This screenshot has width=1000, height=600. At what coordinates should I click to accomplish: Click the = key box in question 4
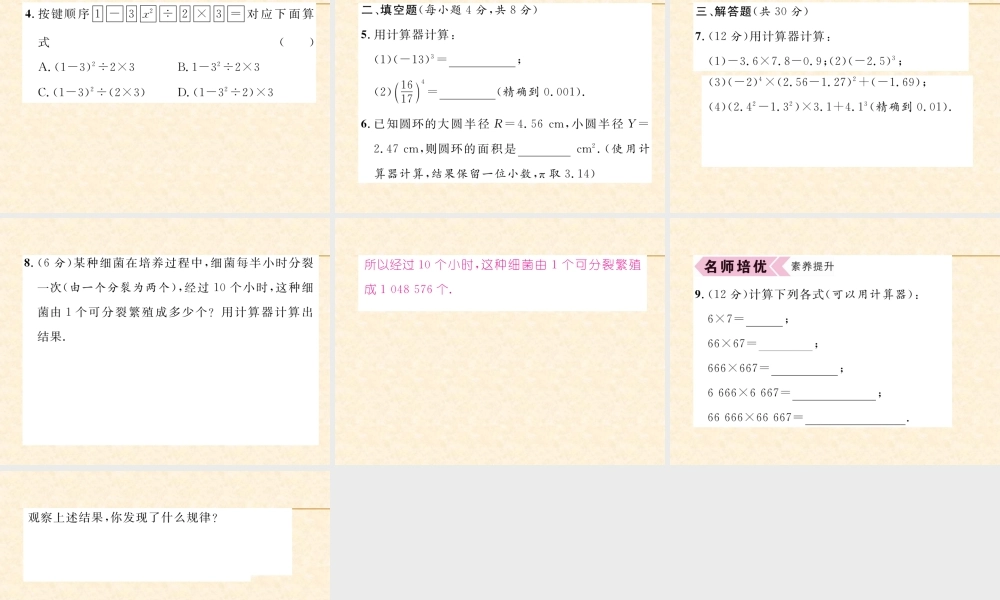point(235,14)
